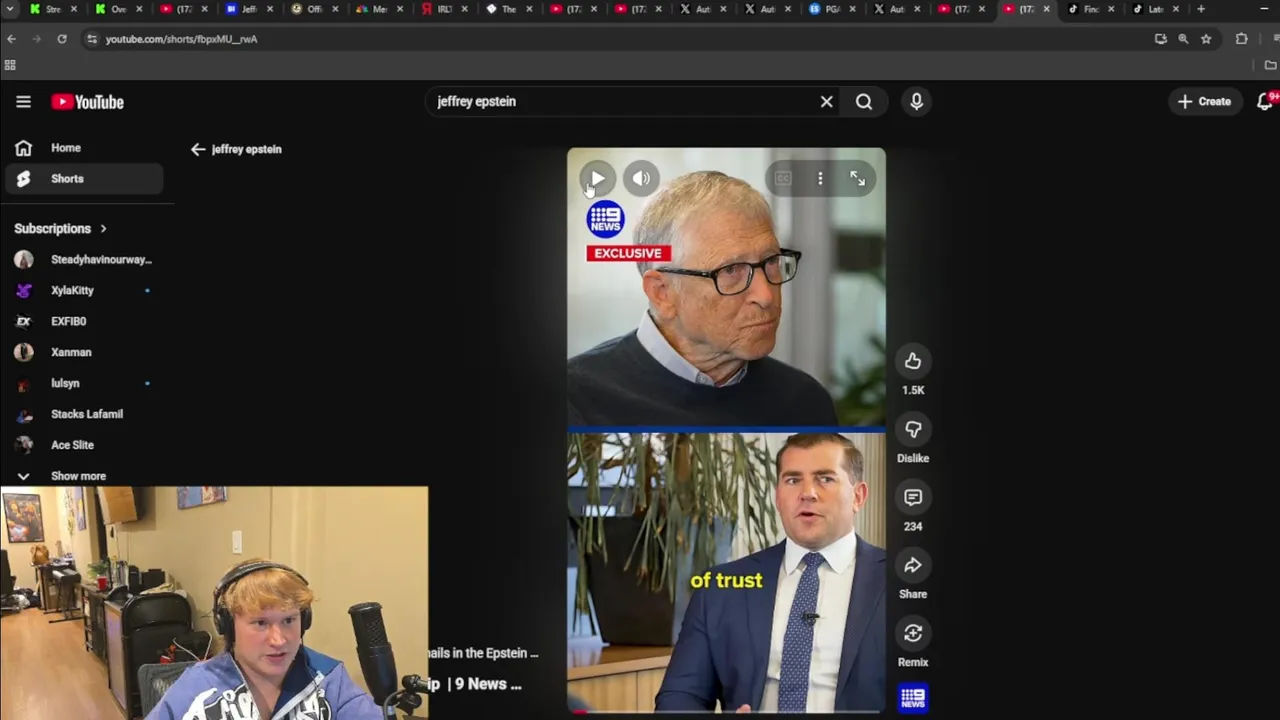Switch to the 'Offi' browser tab
The width and height of the screenshot is (1280, 720).
tap(314, 9)
